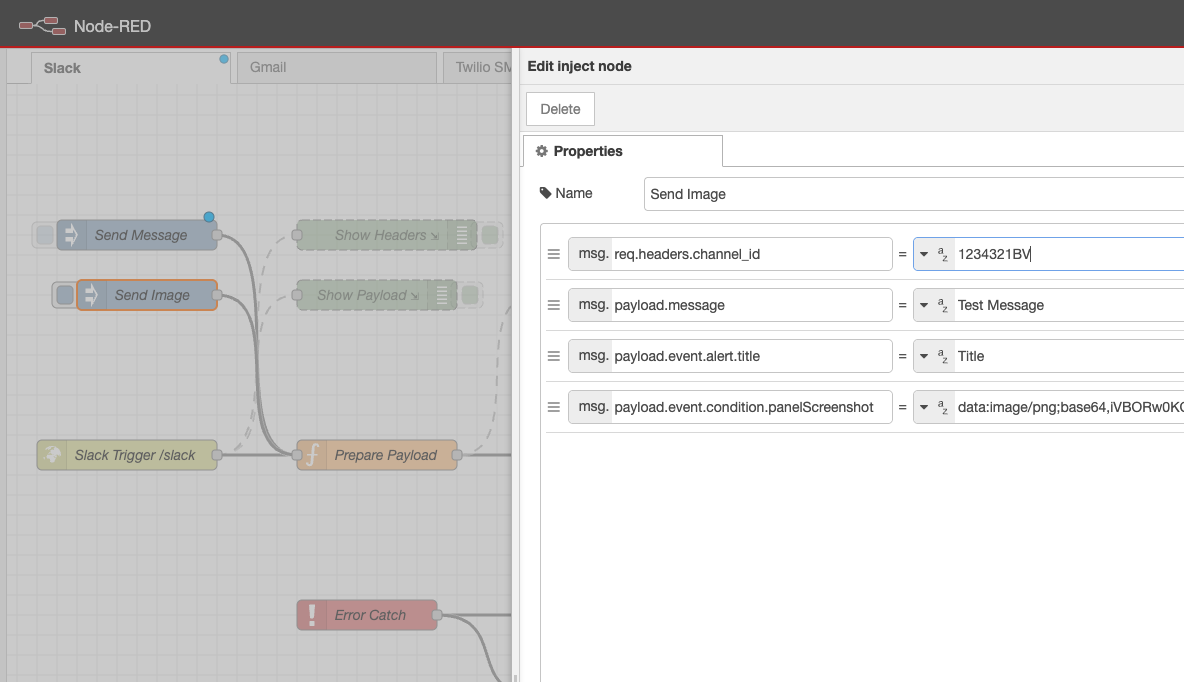Open value type dropdown for Test Message
The width and height of the screenshot is (1184, 682).
[x=924, y=305]
